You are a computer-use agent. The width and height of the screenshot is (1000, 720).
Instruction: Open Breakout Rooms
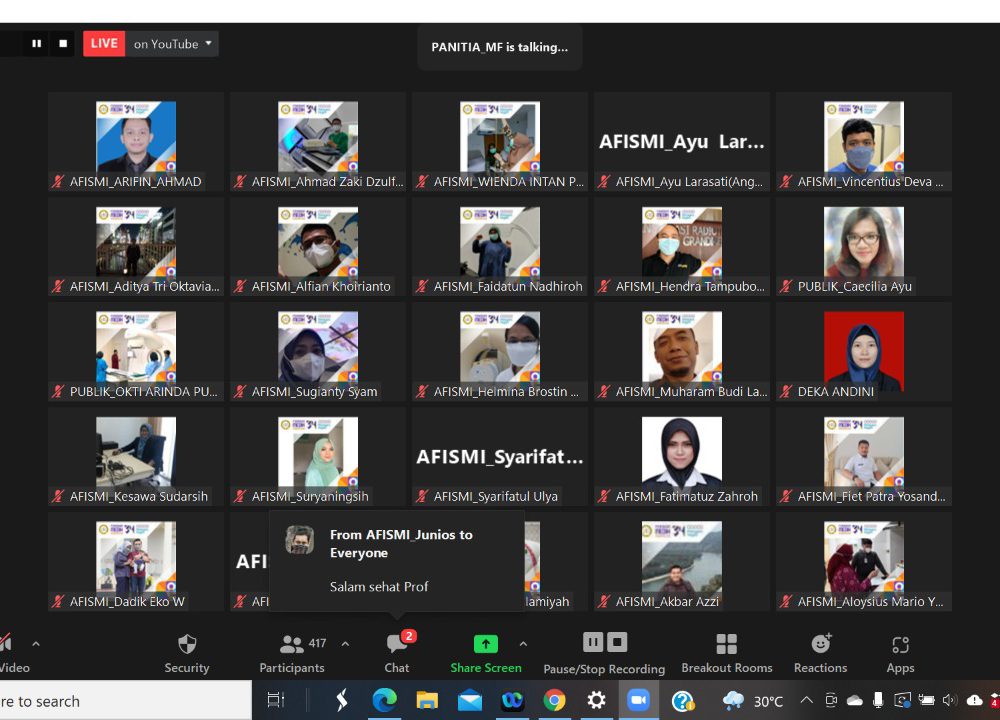pos(727,653)
